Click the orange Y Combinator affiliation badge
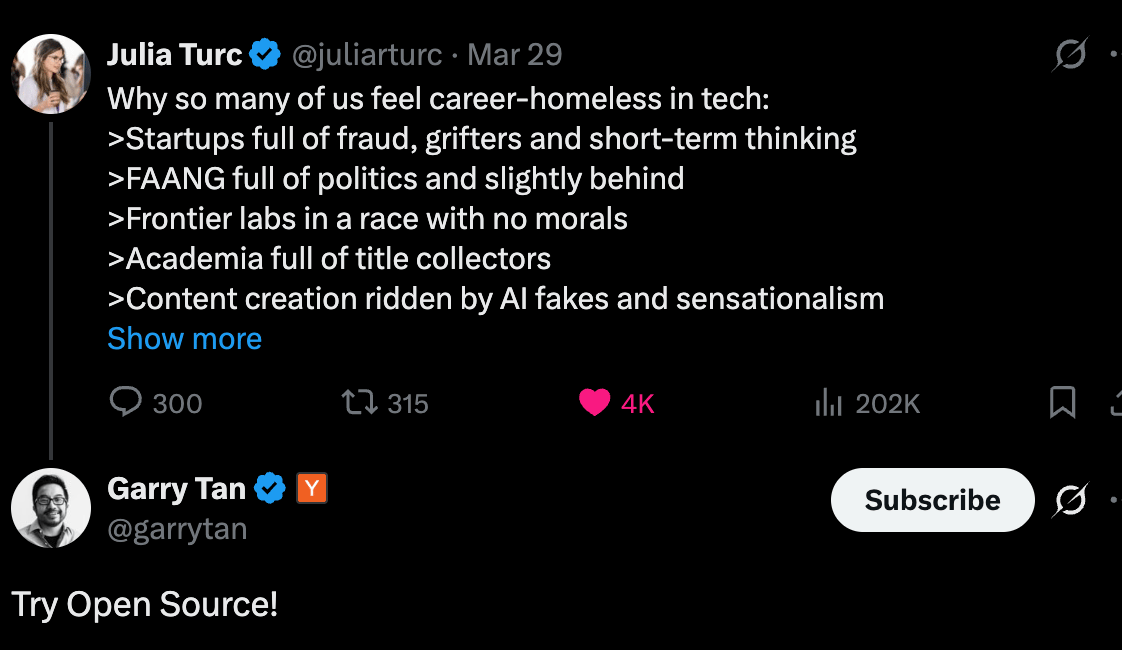The height and width of the screenshot is (650, 1122). 312,489
